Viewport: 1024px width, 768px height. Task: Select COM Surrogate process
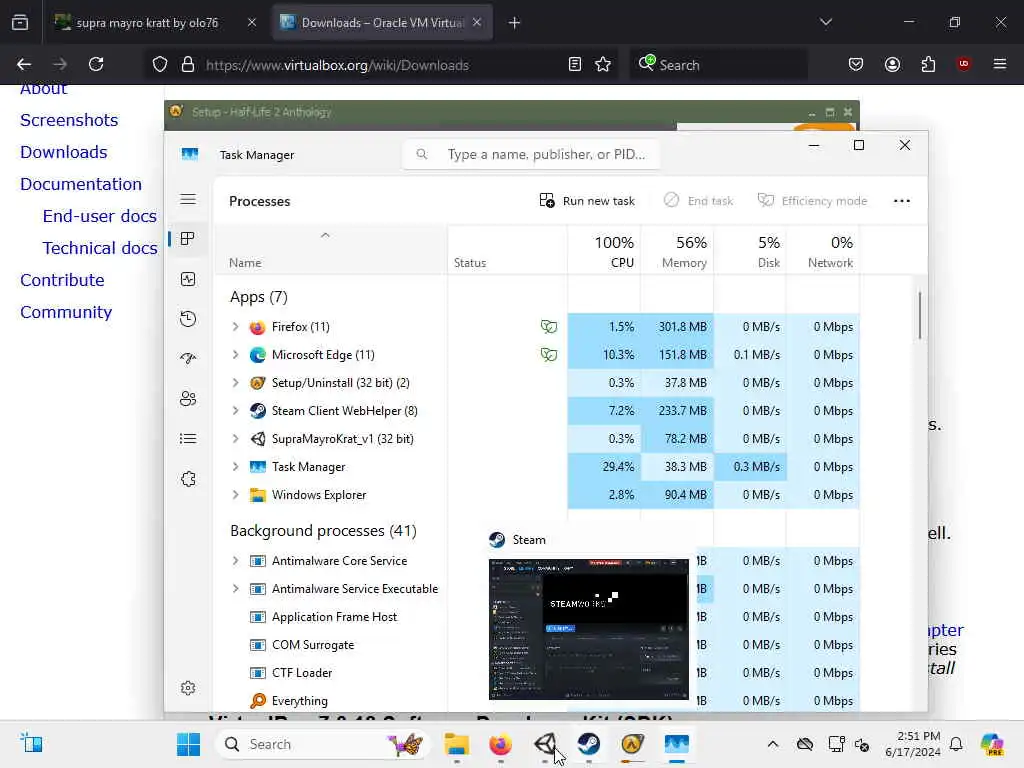pyautogui.click(x=313, y=645)
